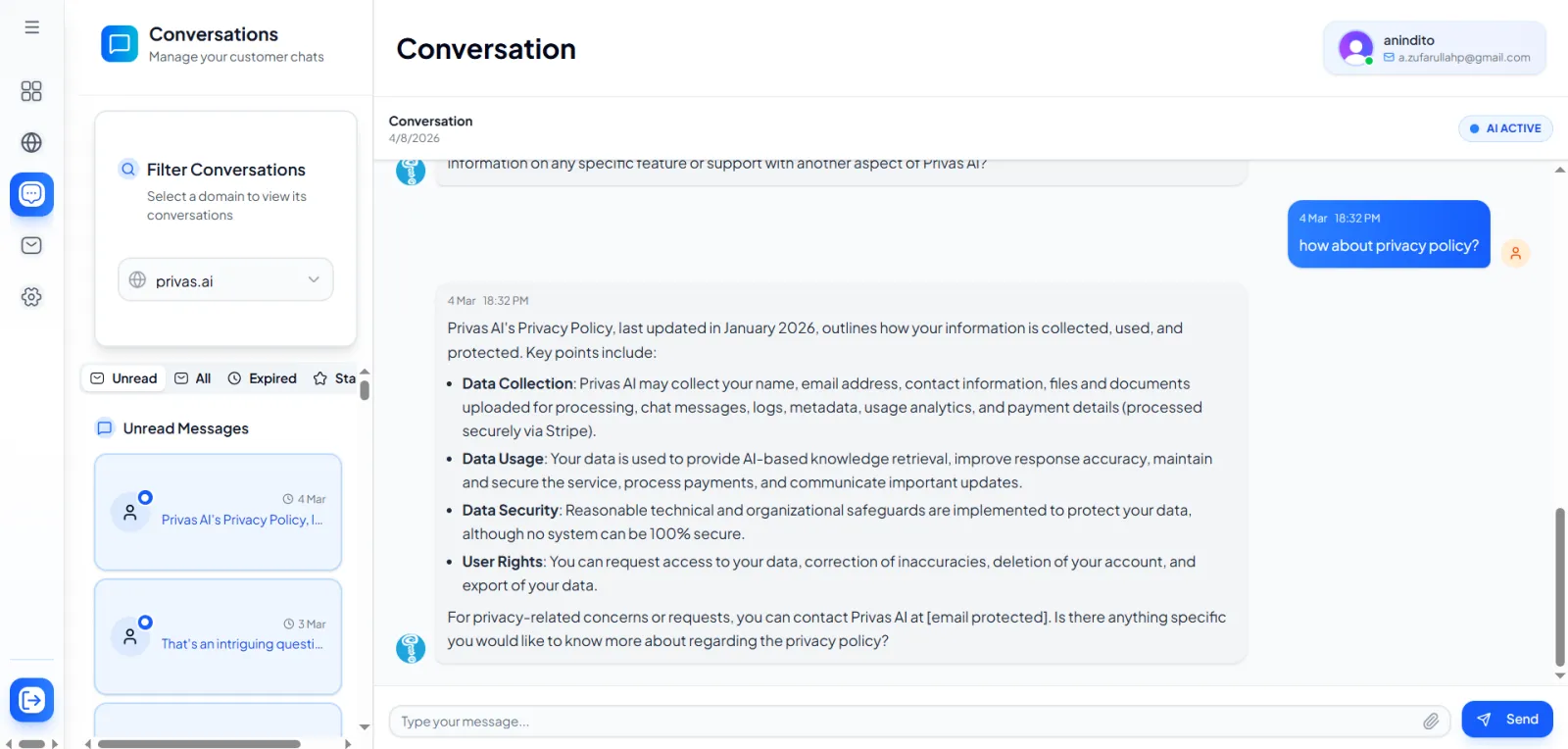Click the orange user avatar beside sent message
Image resolution: width=1568 pixels, height=749 pixels.
[1515, 253]
